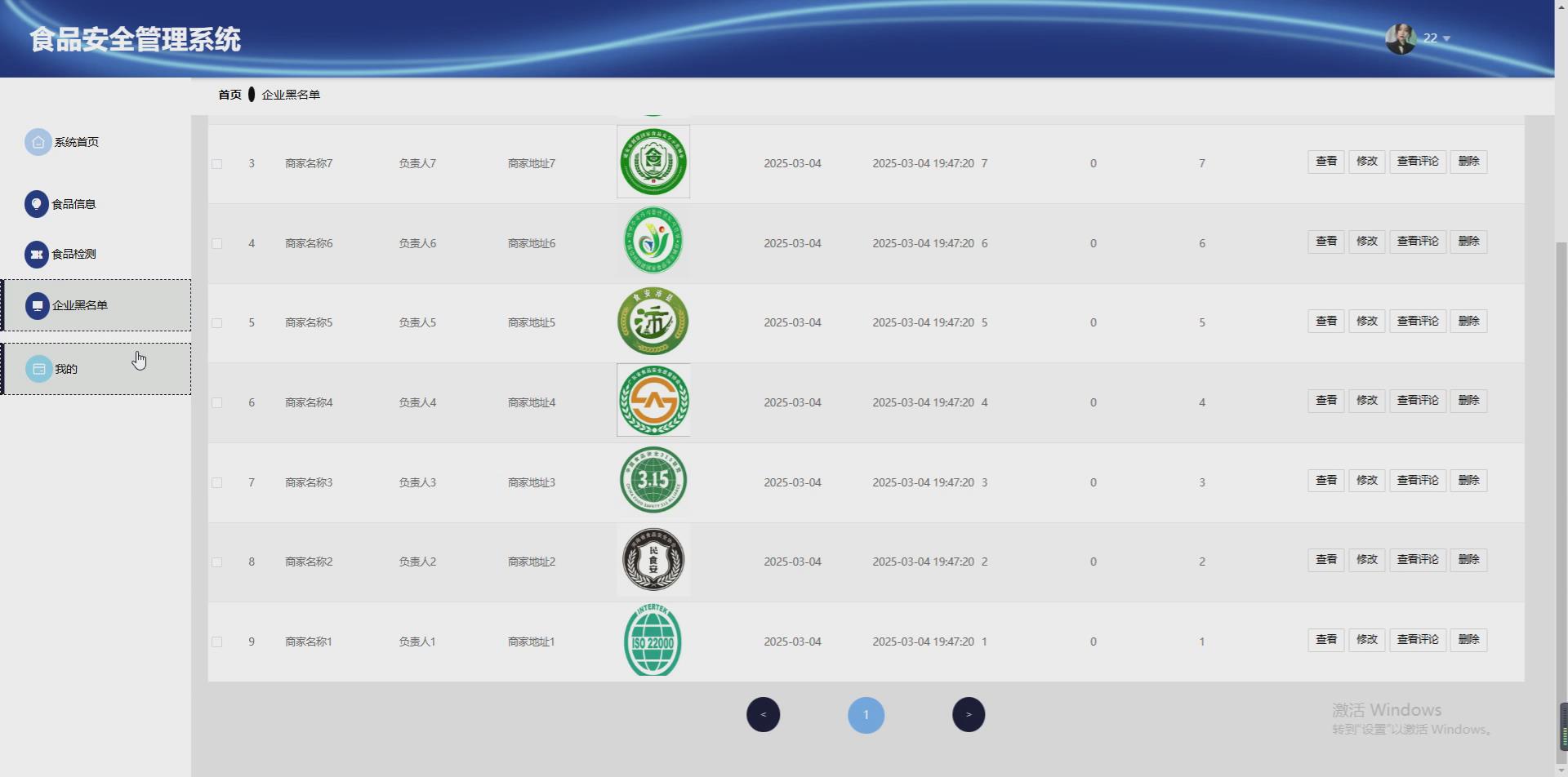Click the 商家地址5 cell
Image resolution: width=1568 pixels, height=777 pixels.
click(532, 323)
